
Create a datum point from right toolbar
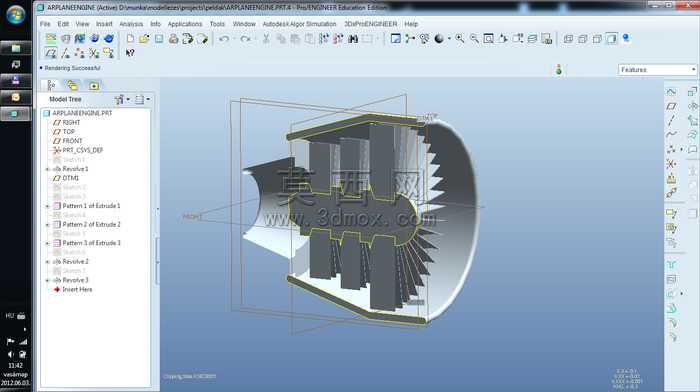coord(671,150)
